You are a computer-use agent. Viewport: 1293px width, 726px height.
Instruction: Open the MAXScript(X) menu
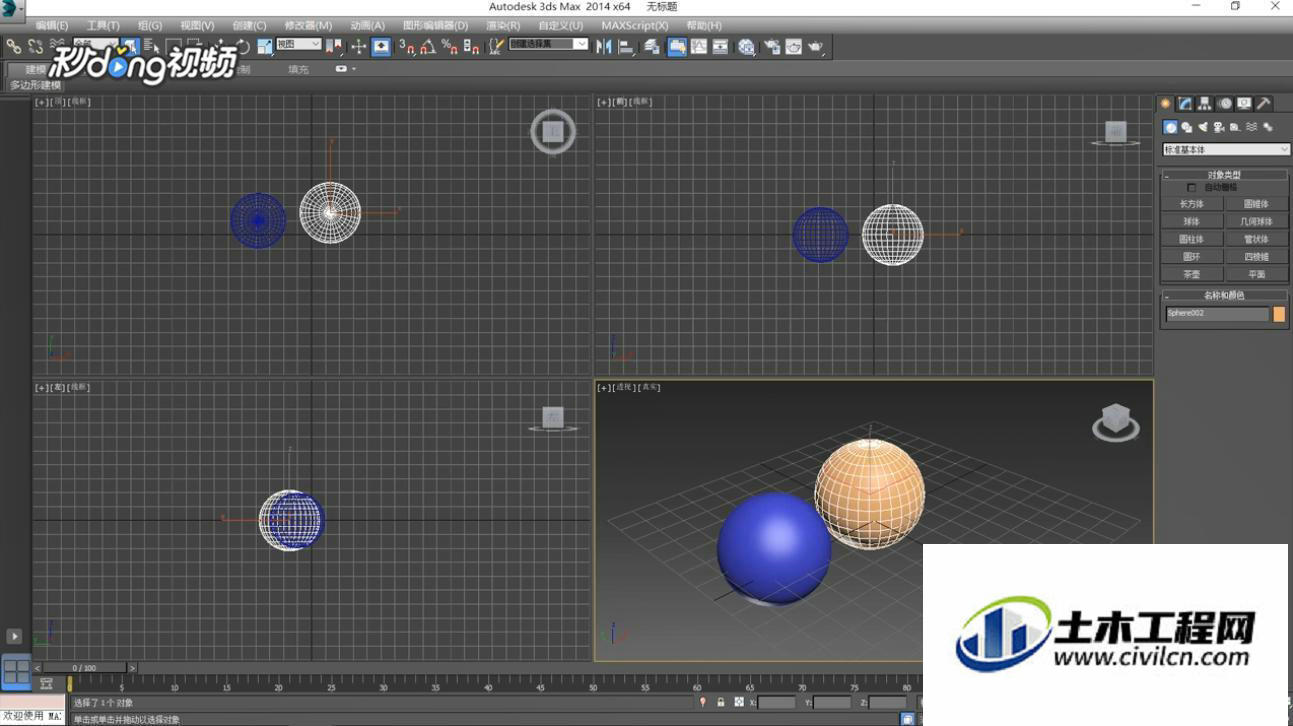click(635, 25)
